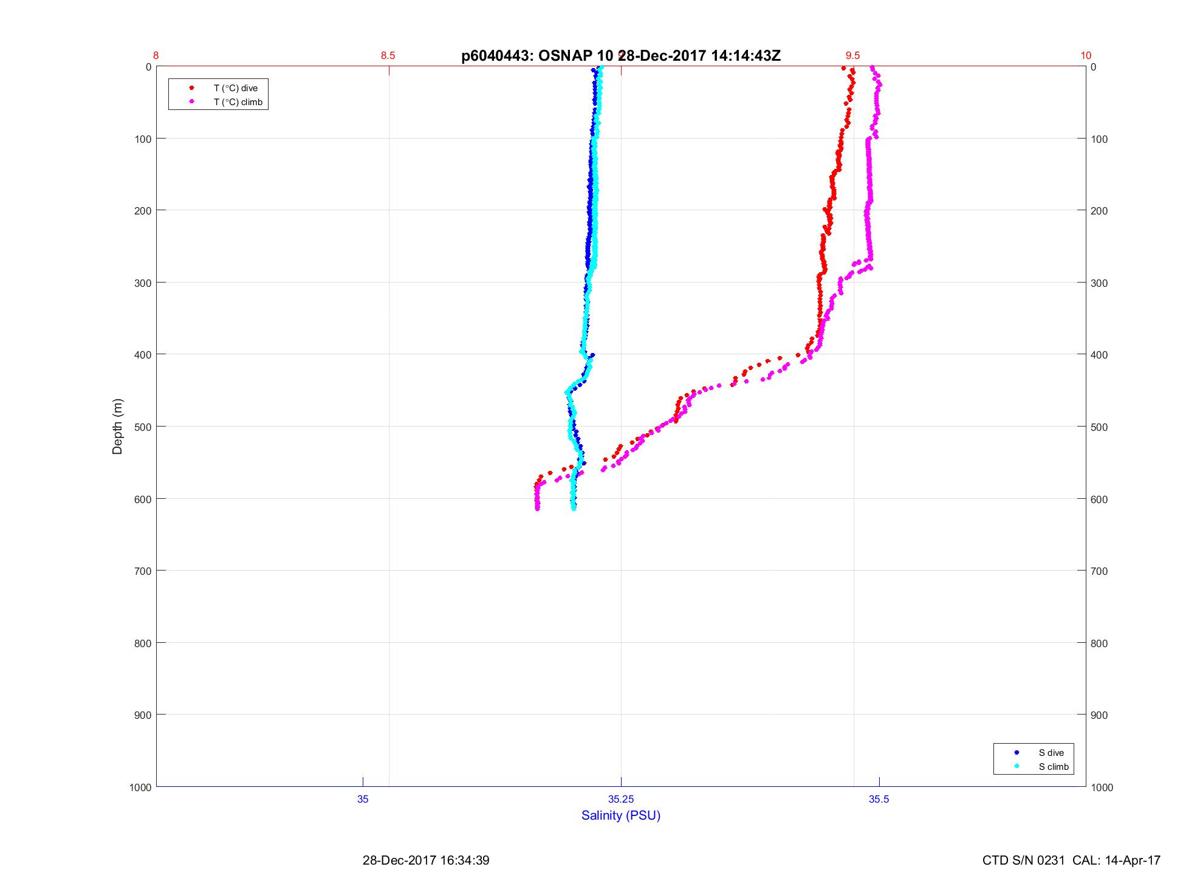Click the red 8 temperature tick label
The height and width of the screenshot is (885, 1200).
click(156, 56)
